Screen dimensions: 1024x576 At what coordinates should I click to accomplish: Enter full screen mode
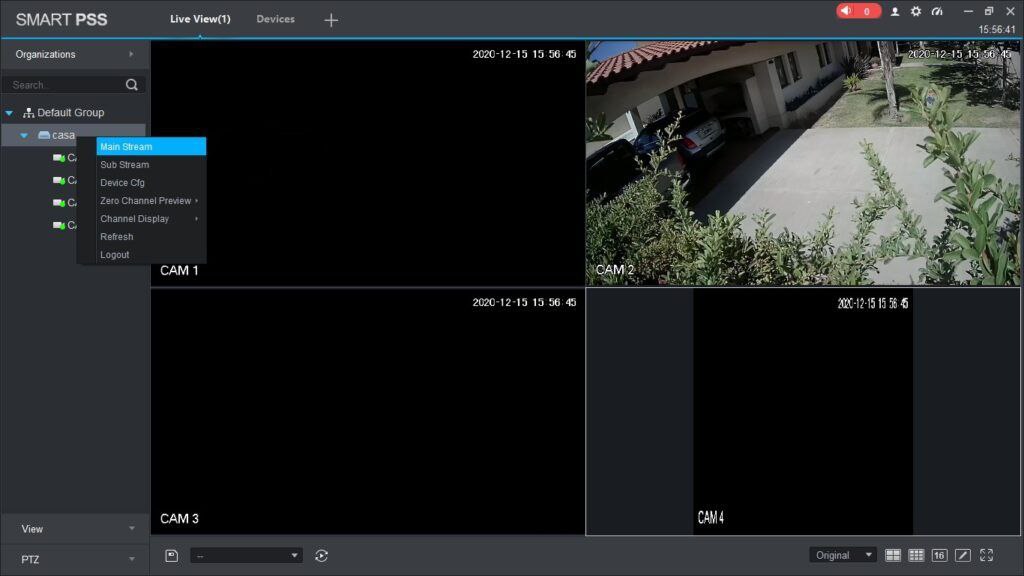click(x=987, y=555)
